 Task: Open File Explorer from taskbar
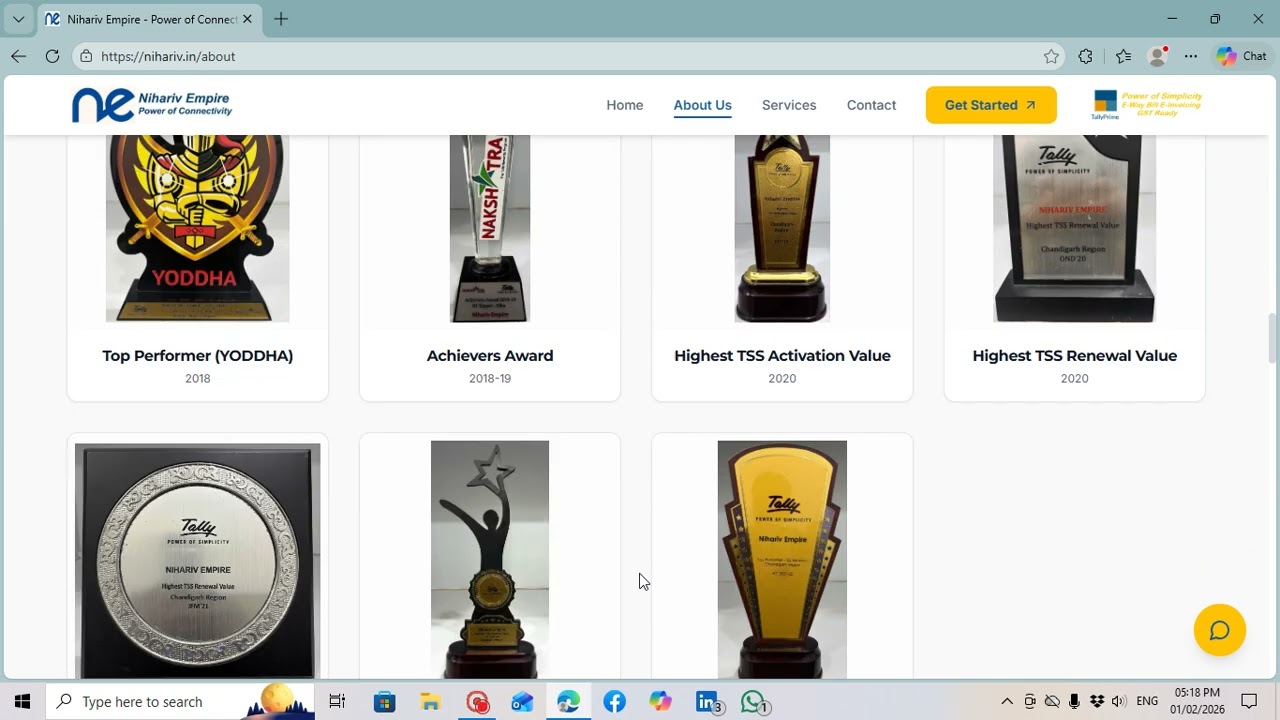tap(430, 702)
